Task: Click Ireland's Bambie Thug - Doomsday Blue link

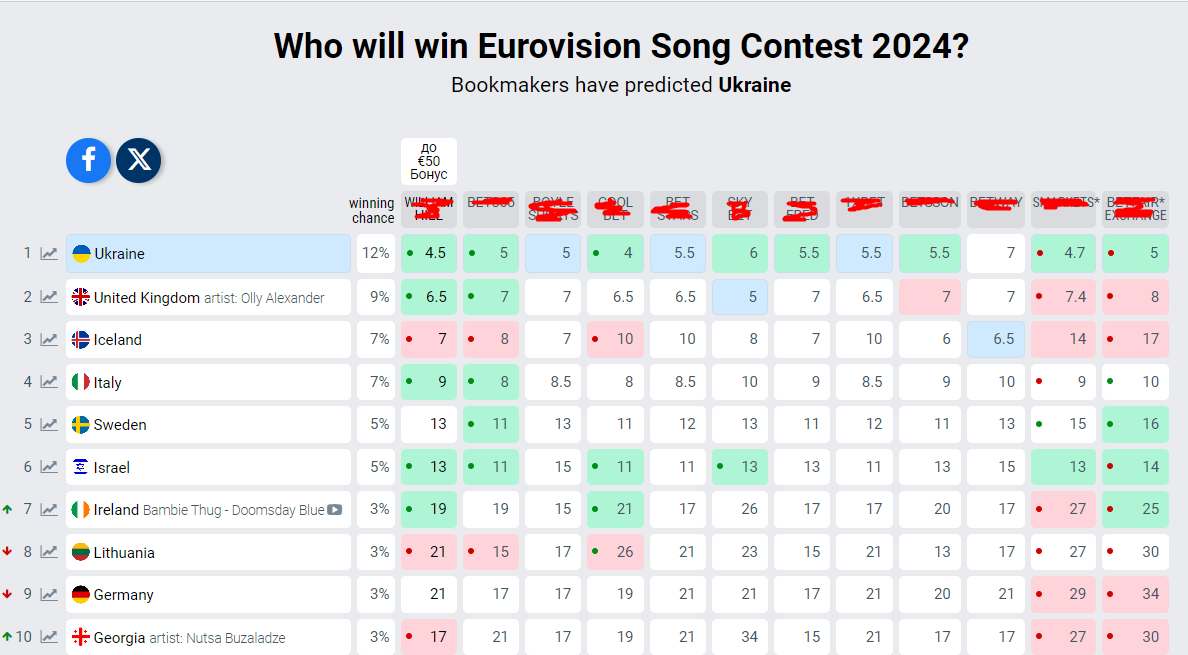Action: pyautogui.click(x=234, y=510)
